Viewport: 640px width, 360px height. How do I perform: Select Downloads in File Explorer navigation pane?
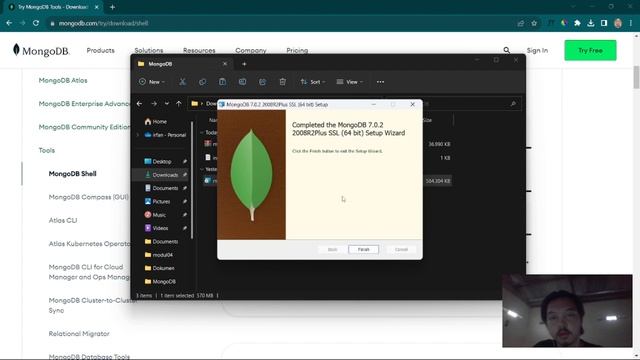tap(162, 175)
